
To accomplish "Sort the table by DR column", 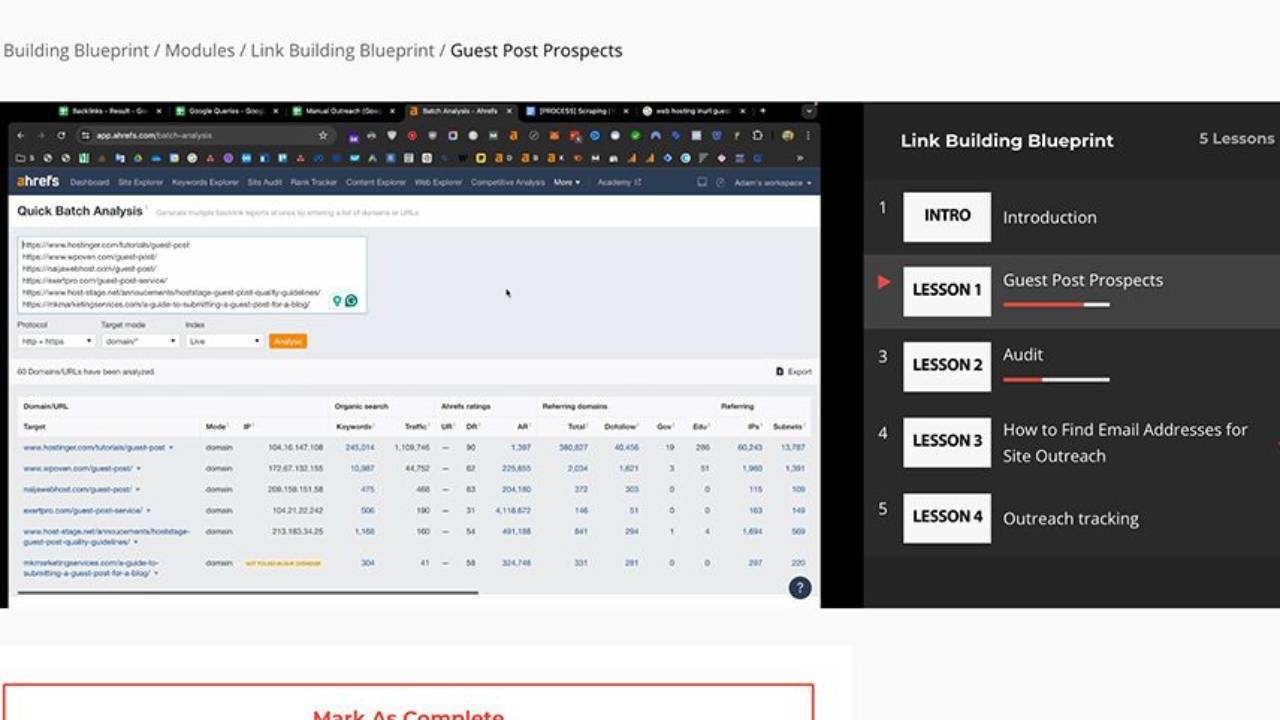I will pyautogui.click(x=472, y=427).
